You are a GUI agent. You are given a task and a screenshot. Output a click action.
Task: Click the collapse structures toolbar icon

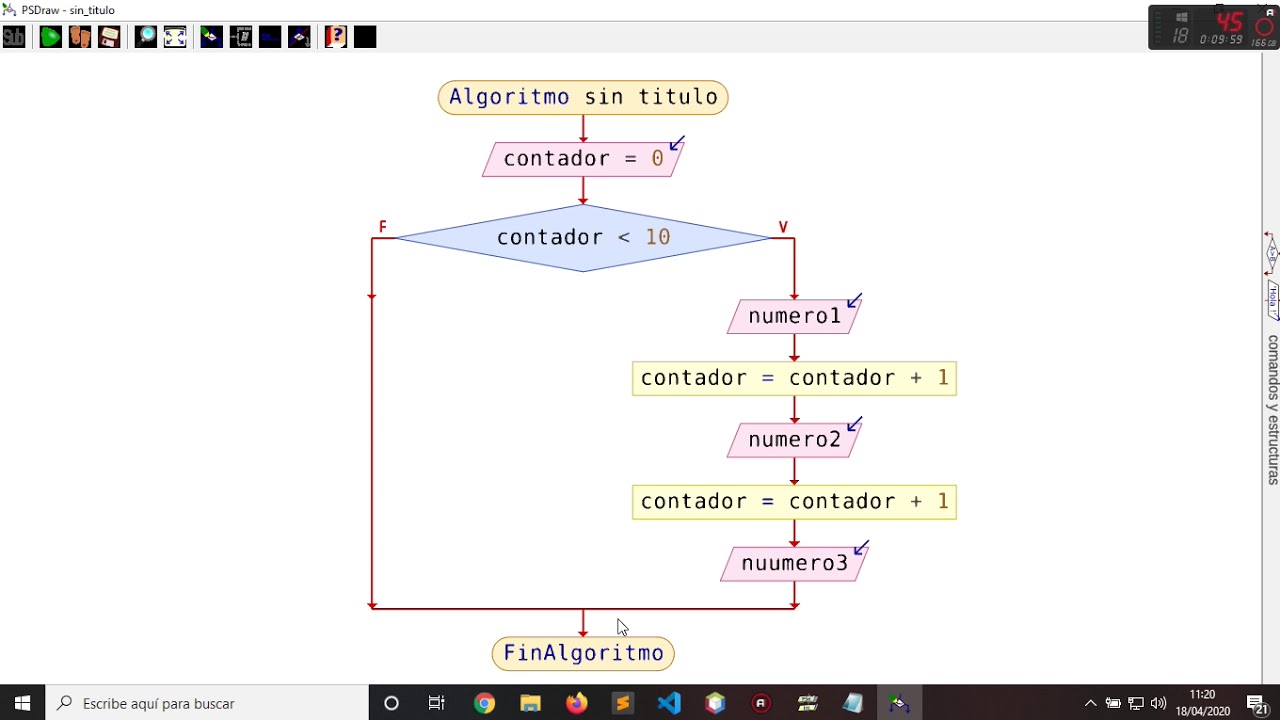[x=241, y=37]
